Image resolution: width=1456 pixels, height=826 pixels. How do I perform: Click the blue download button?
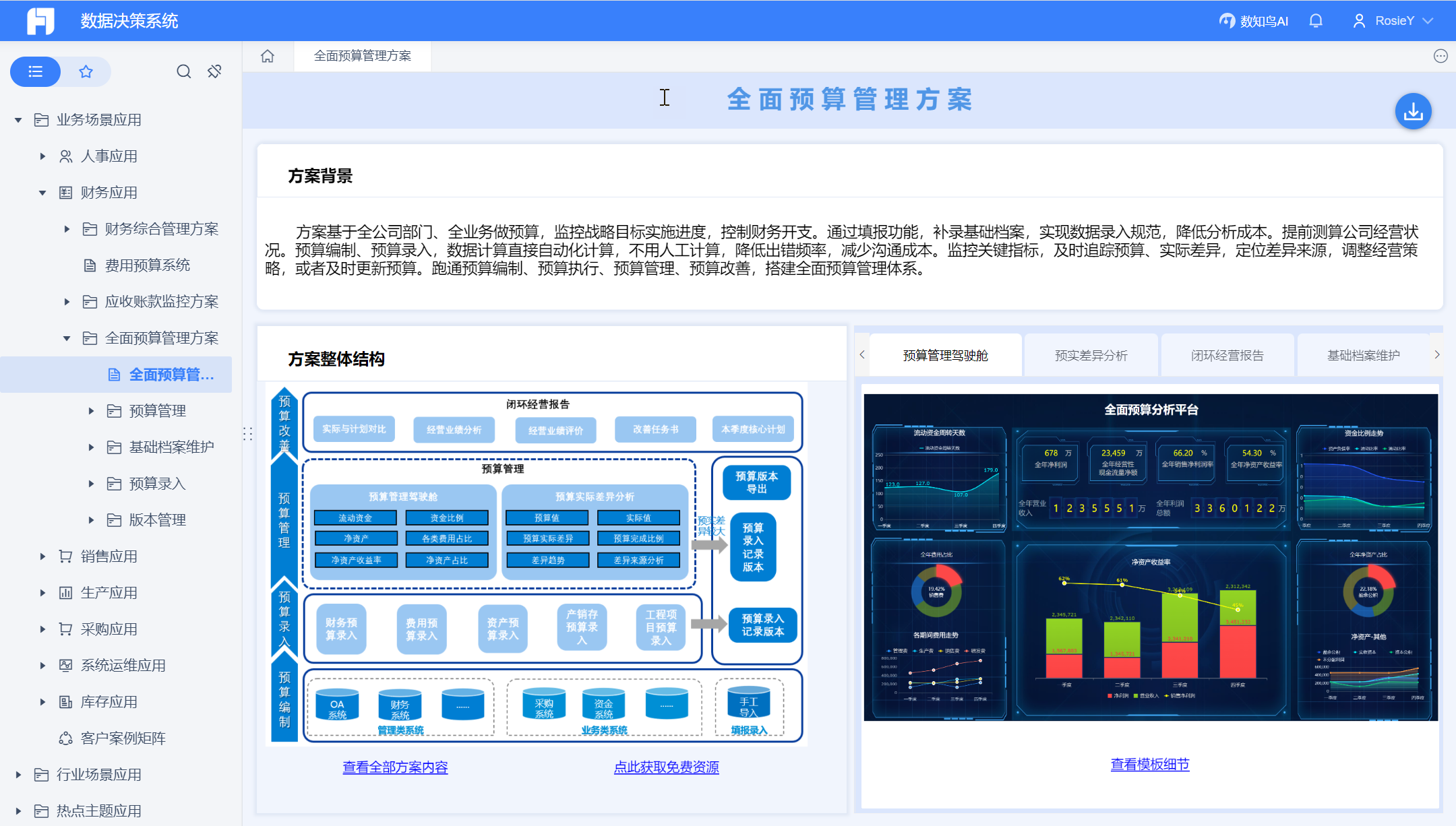[x=1413, y=111]
